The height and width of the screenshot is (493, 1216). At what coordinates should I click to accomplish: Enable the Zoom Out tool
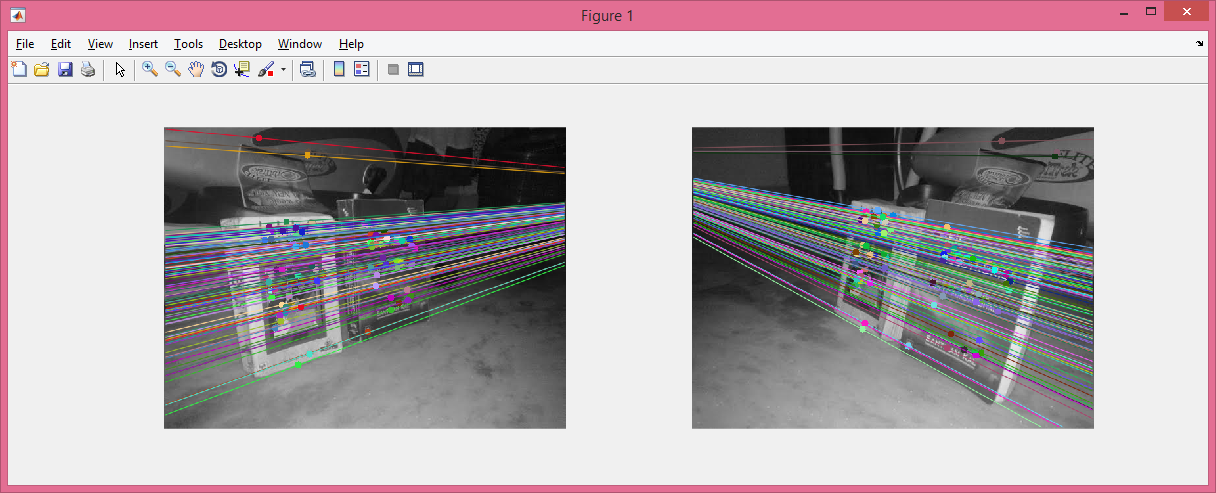(x=173, y=70)
